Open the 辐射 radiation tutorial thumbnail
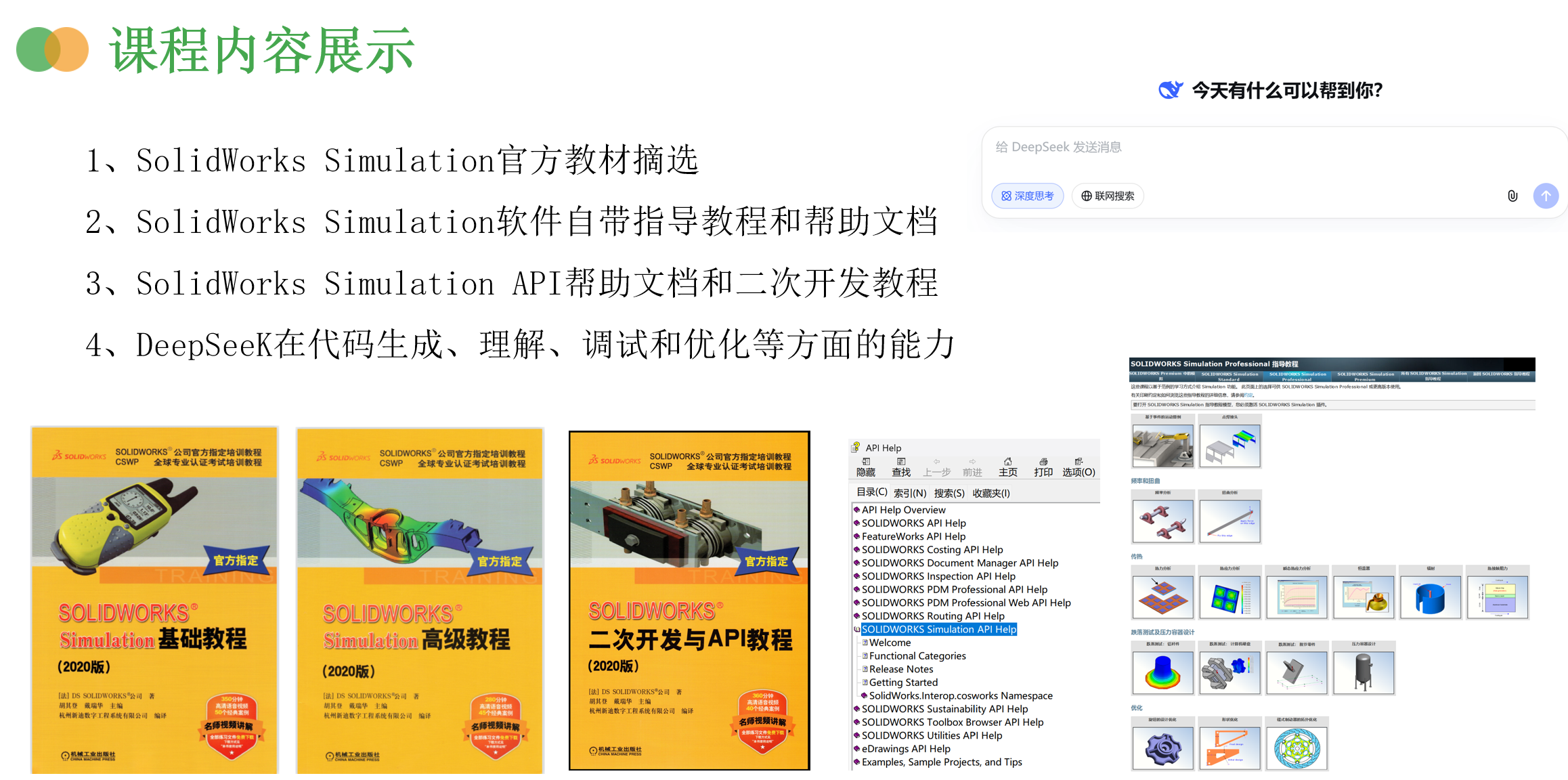This screenshot has width=1568, height=780. coord(1431,597)
